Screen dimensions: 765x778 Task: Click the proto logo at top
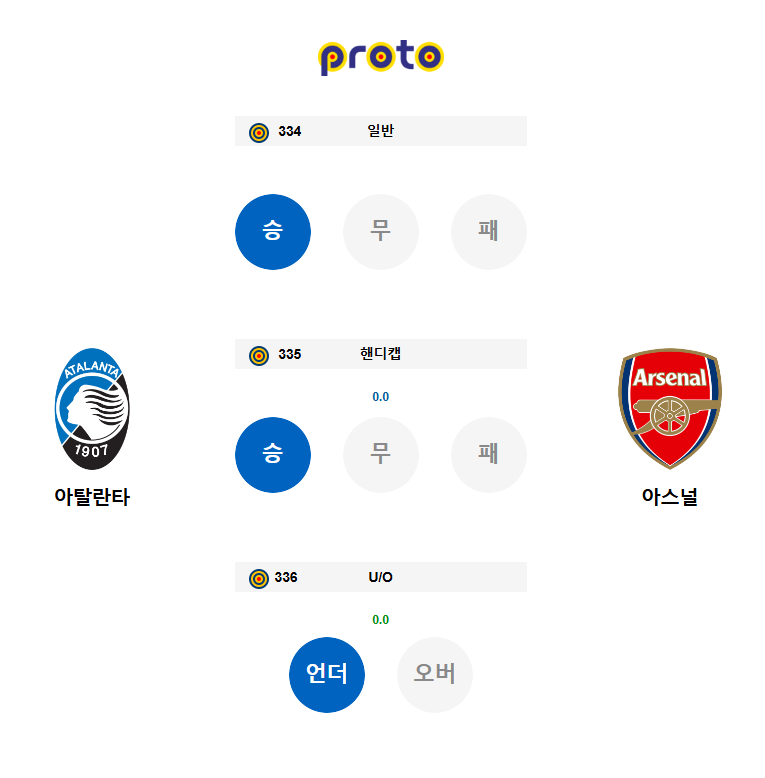[381, 57]
